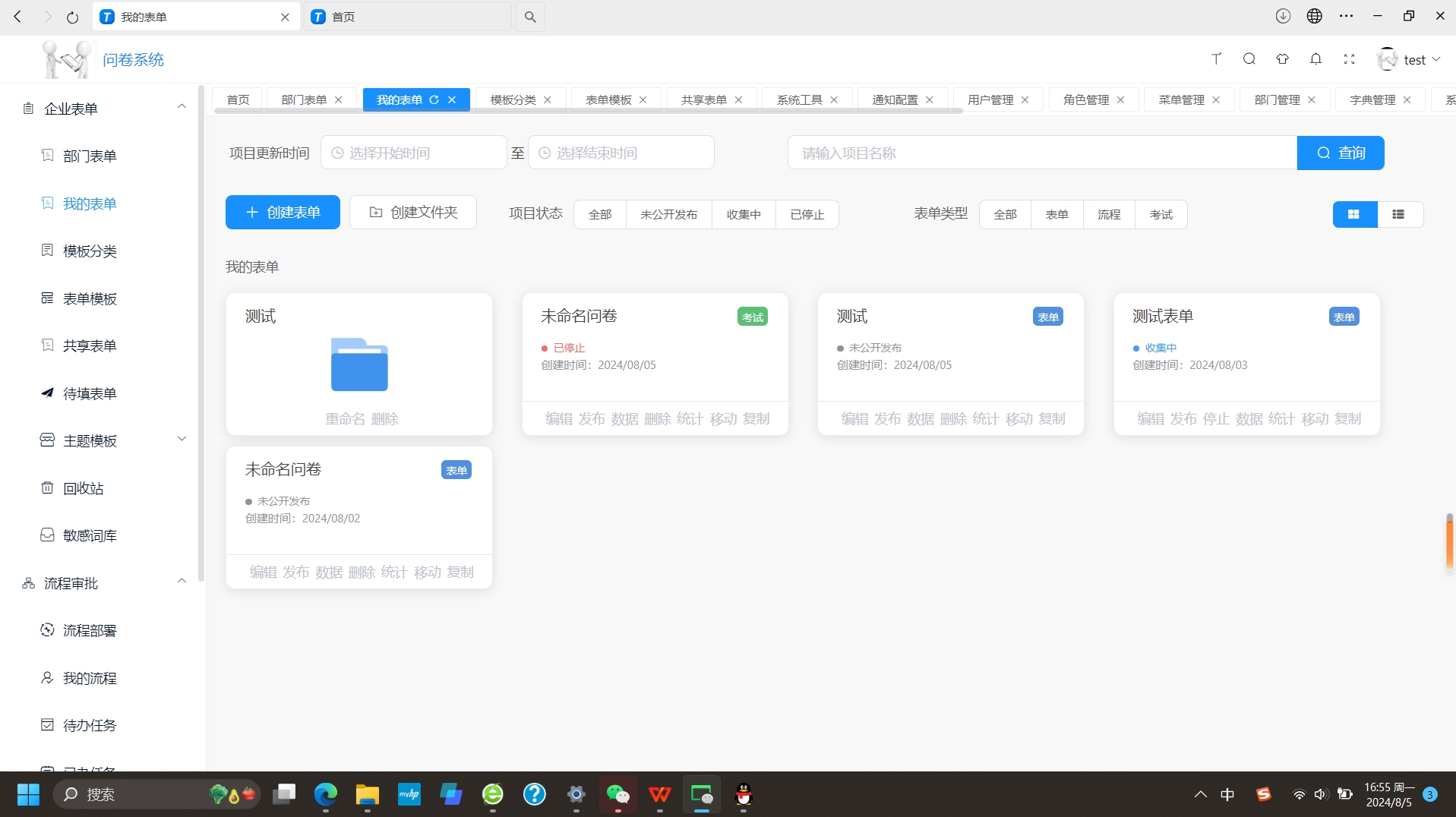Open the browser downloads icon
1456x817 pixels.
(1283, 16)
